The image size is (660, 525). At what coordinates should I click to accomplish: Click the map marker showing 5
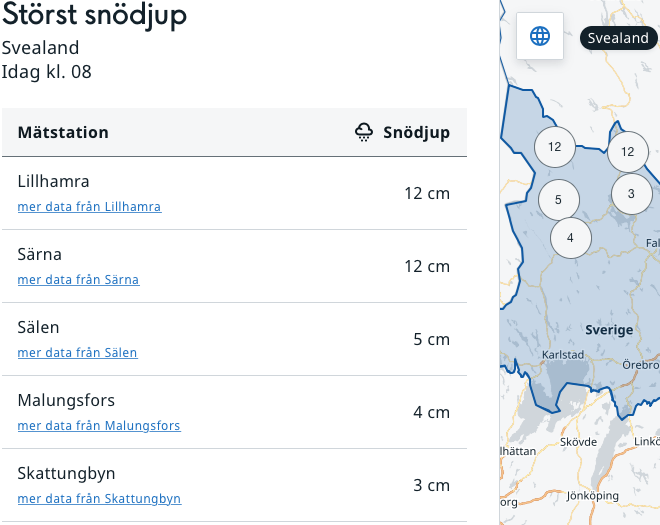(x=558, y=200)
